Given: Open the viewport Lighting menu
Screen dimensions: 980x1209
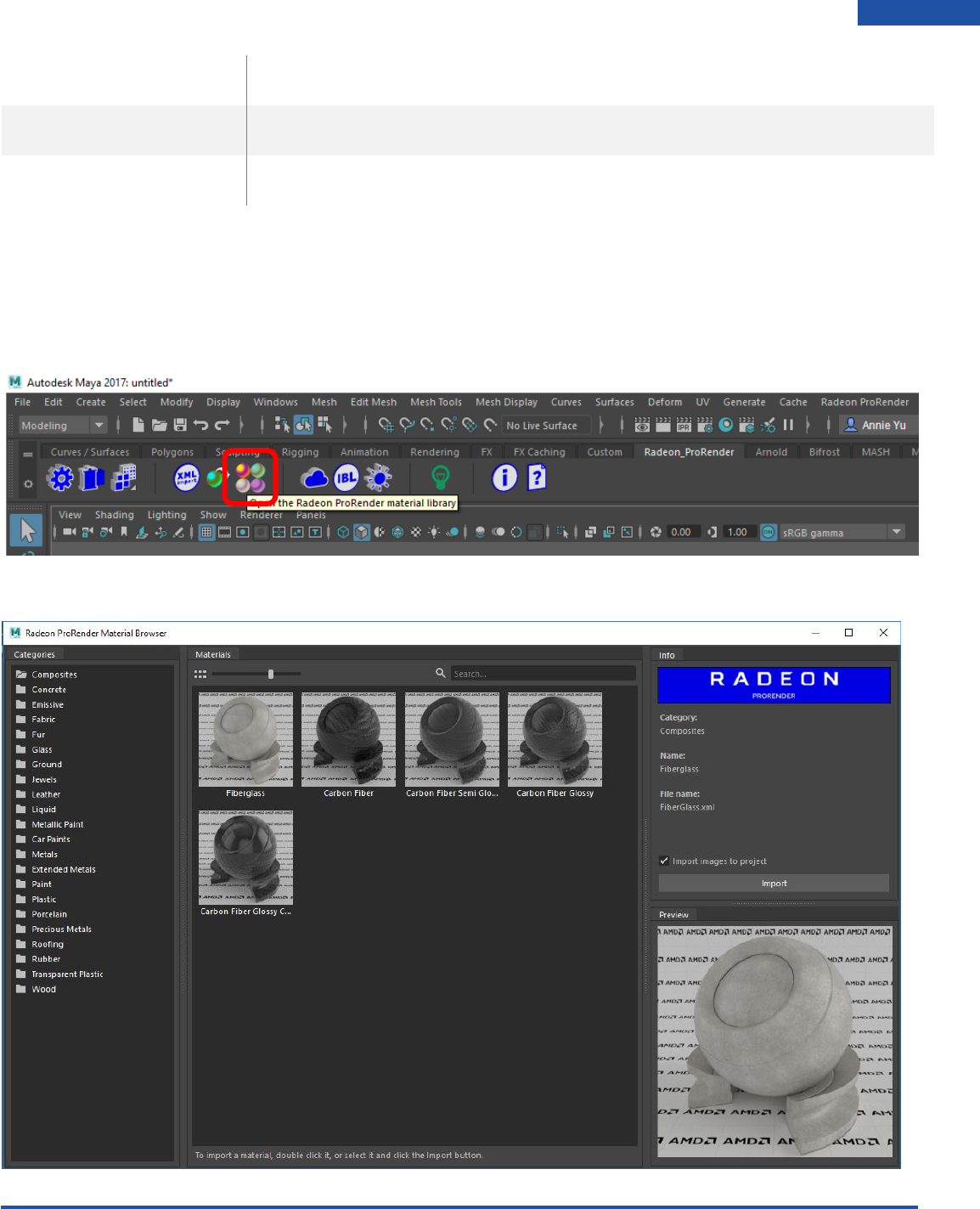Looking at the screenshot, I should [166, 515].
